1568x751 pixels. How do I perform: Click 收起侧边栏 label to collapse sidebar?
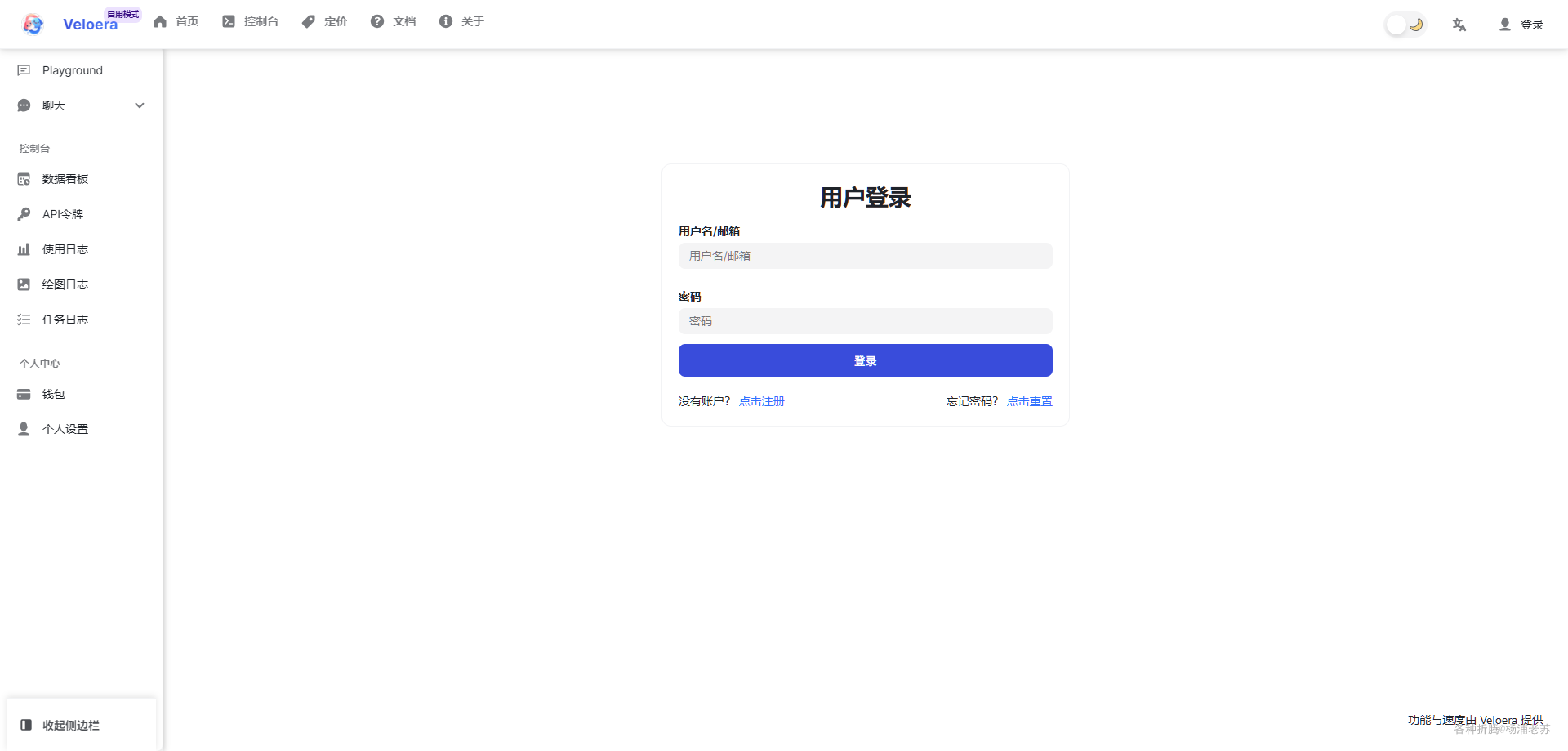71,725
